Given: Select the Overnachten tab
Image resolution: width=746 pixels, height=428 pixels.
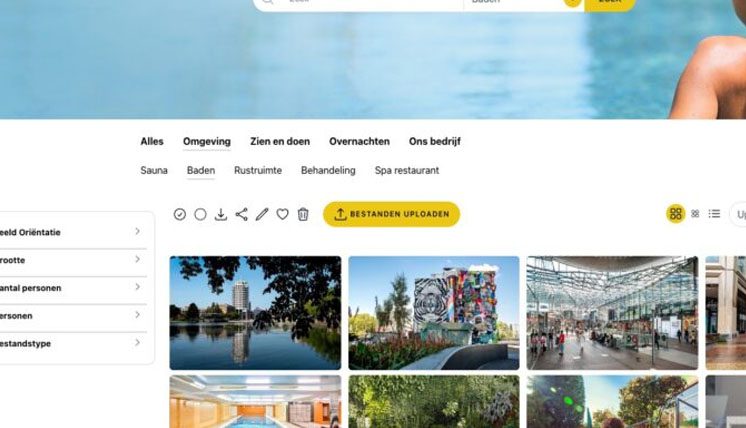Looking at the screenshot, I should [x=359, y=141].
